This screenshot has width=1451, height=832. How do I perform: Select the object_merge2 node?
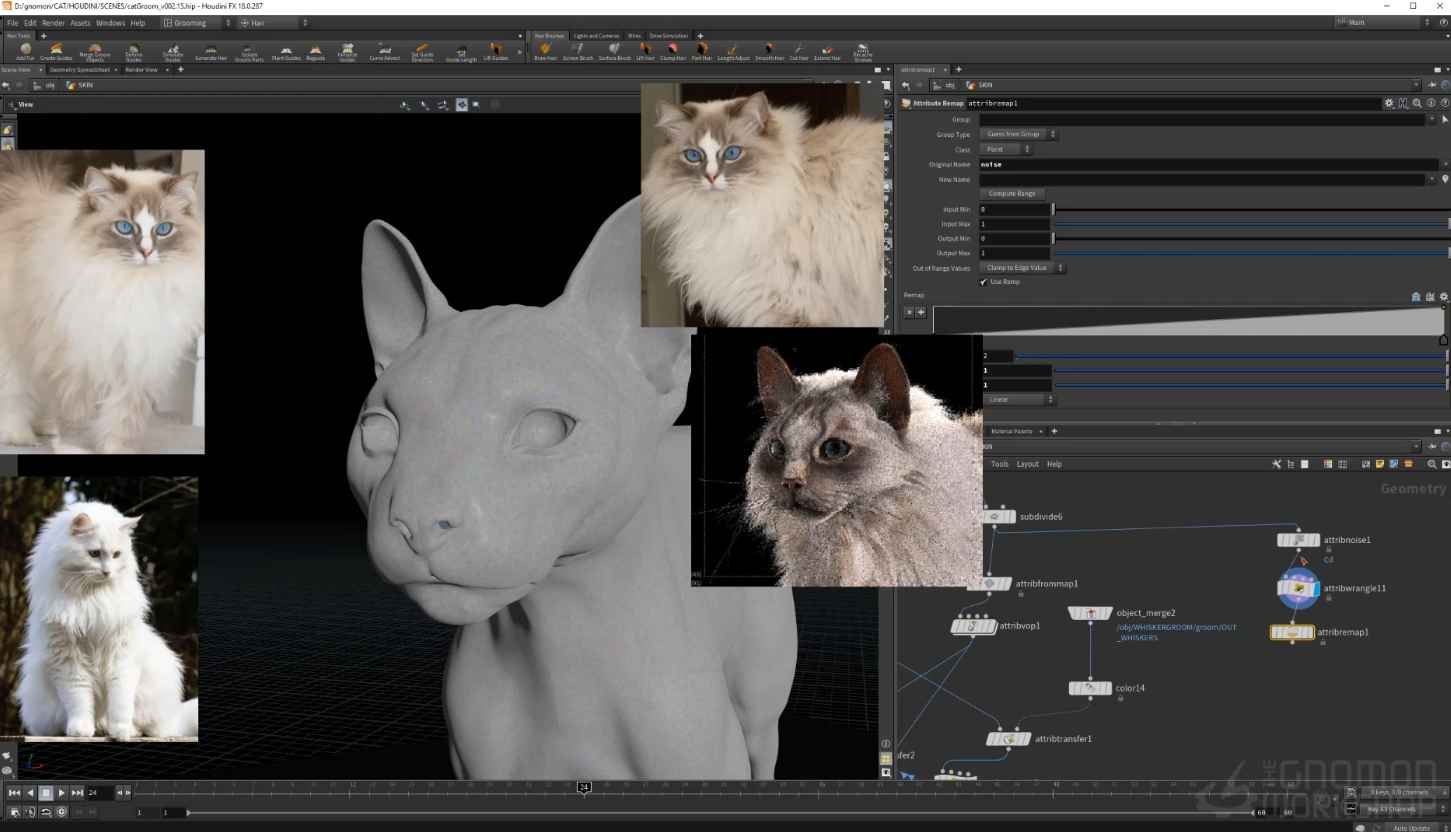pyautogui.click(x=1090, y=613)
